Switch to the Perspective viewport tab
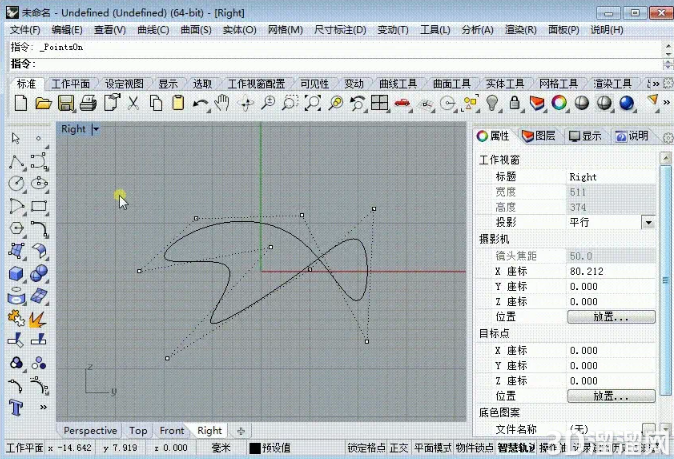674x459 pixels. coord(90,430)
